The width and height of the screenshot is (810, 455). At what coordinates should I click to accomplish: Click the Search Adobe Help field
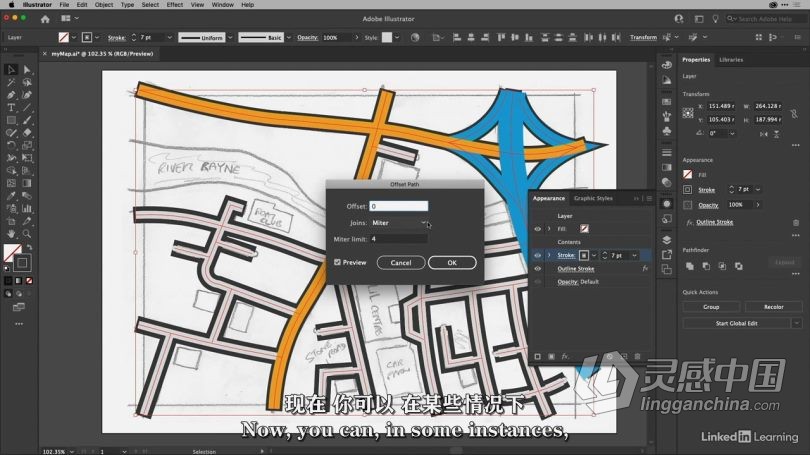766,19
